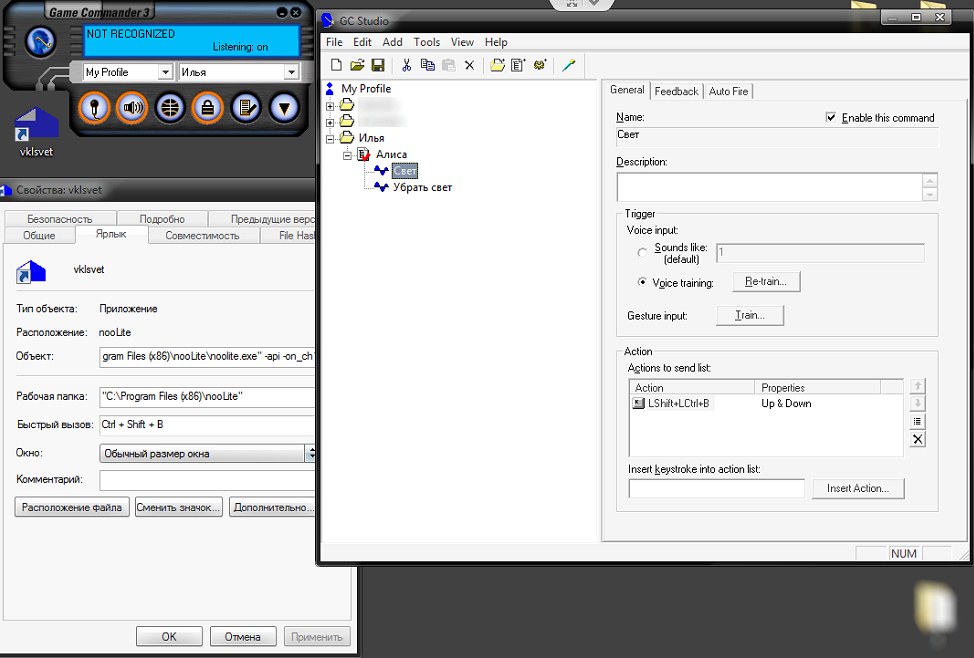Switch to the Auto Fire tab
The width and height of the screenshot is (974, 658).
[x=727, y=91]
